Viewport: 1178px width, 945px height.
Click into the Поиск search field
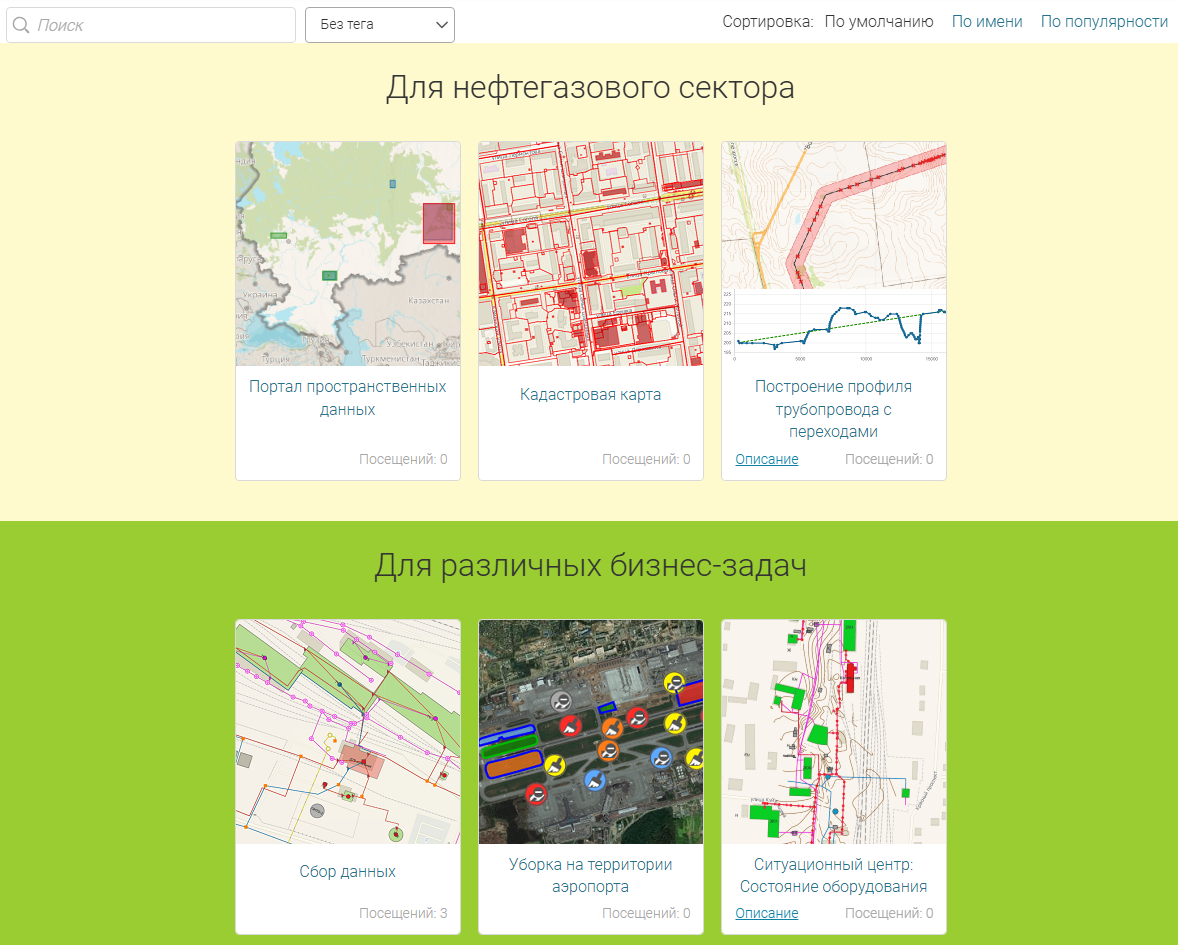point(160,26)
